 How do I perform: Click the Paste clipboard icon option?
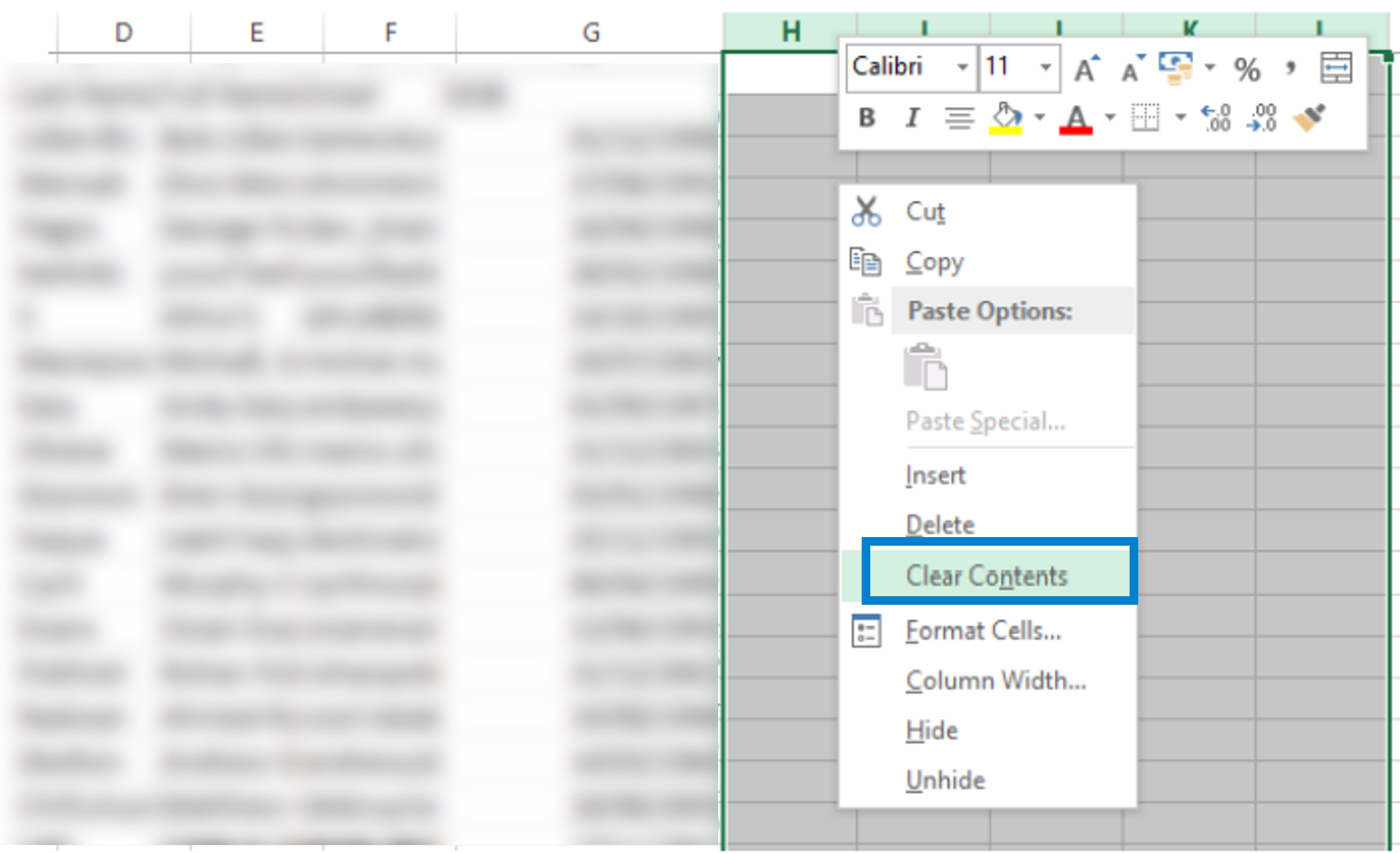tap(925, 367)
